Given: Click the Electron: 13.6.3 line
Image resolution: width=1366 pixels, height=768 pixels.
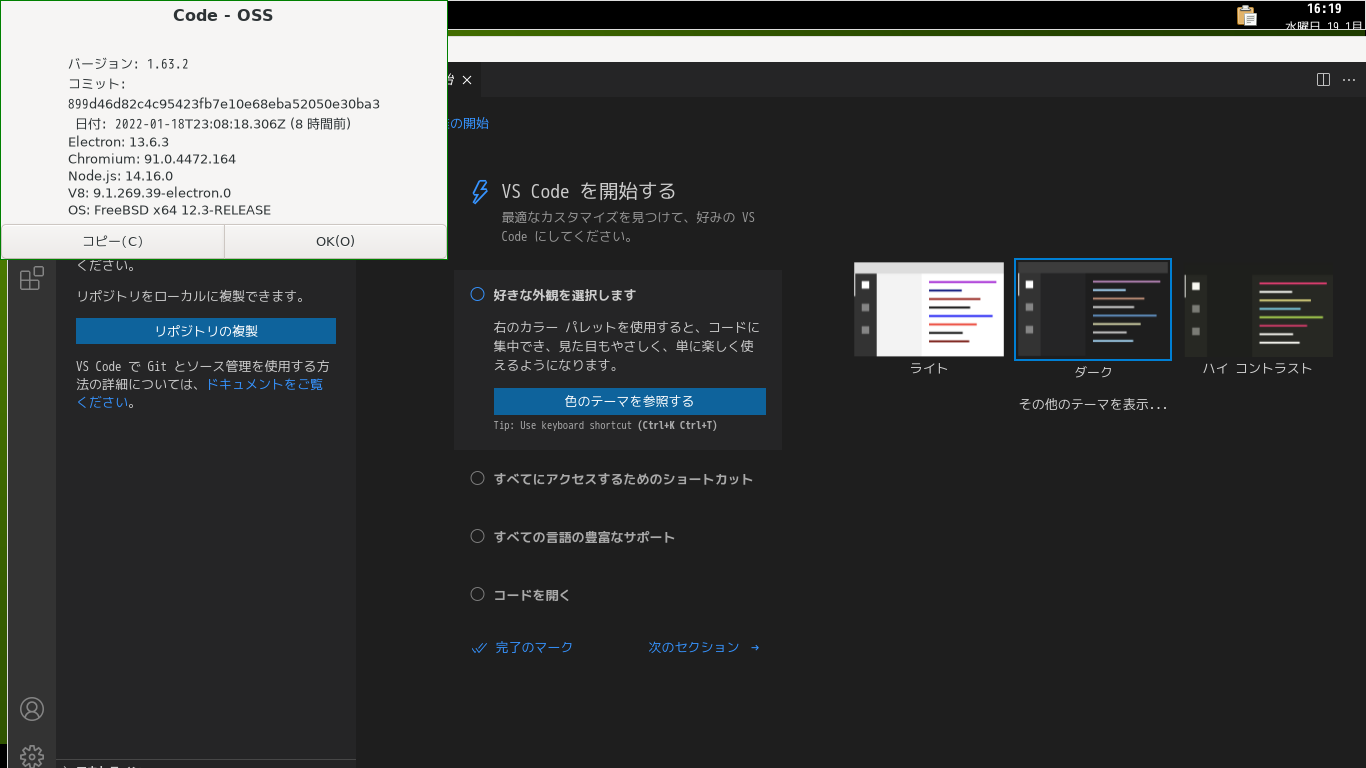Looking at the screenshot, I should [x=118, y=142].
